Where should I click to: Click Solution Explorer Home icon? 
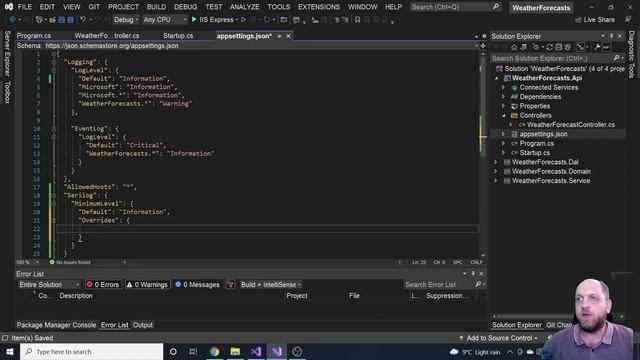(514, 47)
